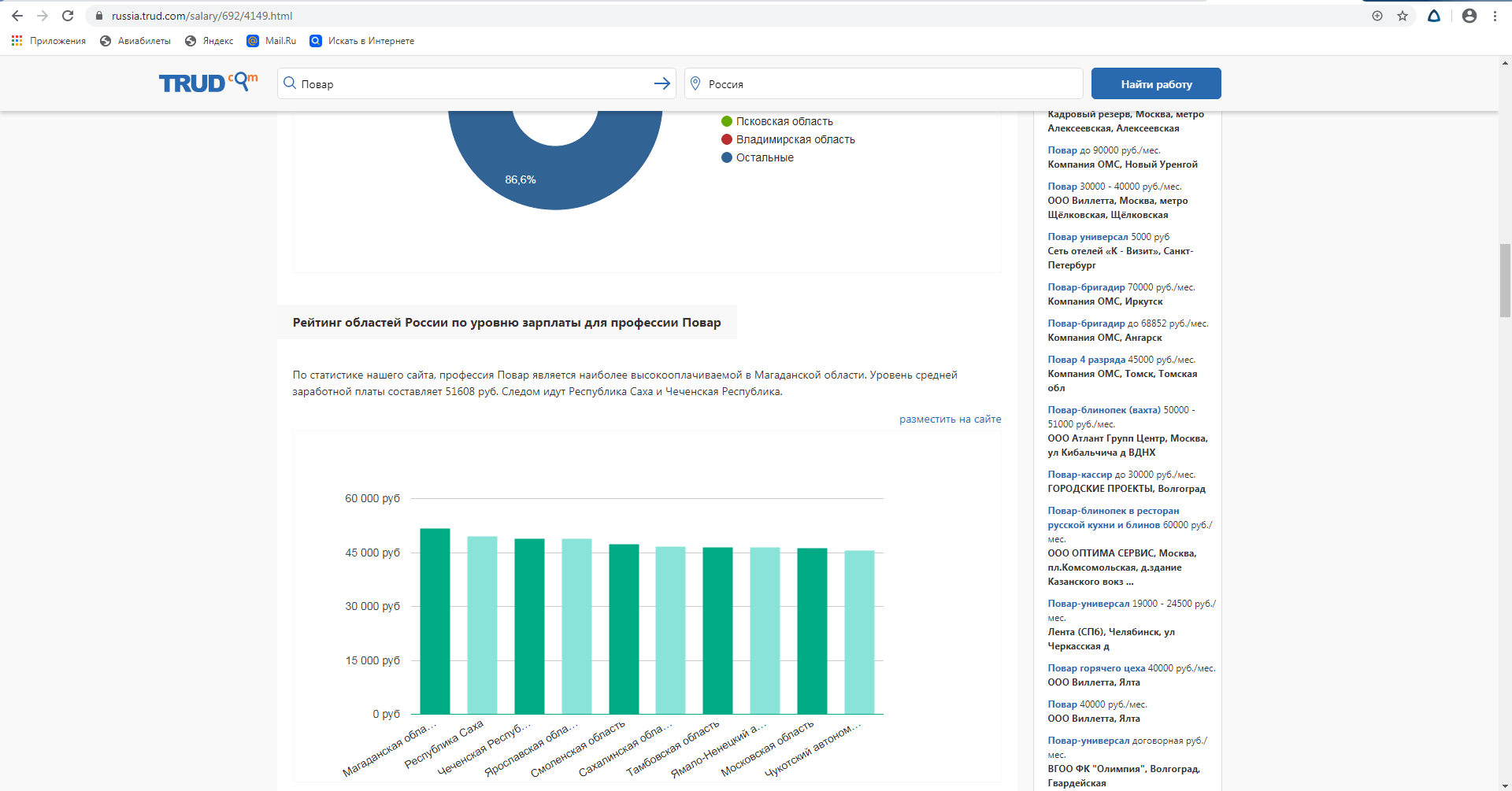Toggle Остальные legend item

tap(764, 157)
